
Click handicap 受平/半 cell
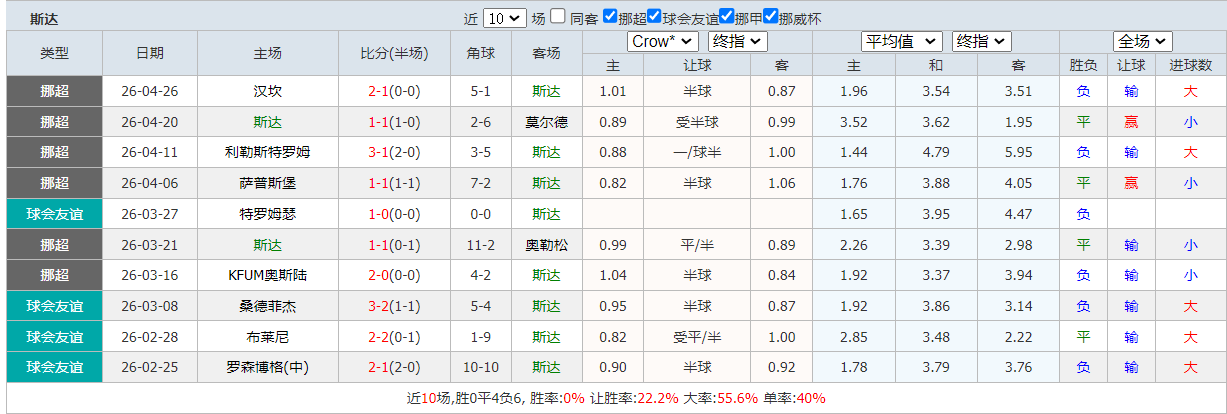tap(697, 339)
